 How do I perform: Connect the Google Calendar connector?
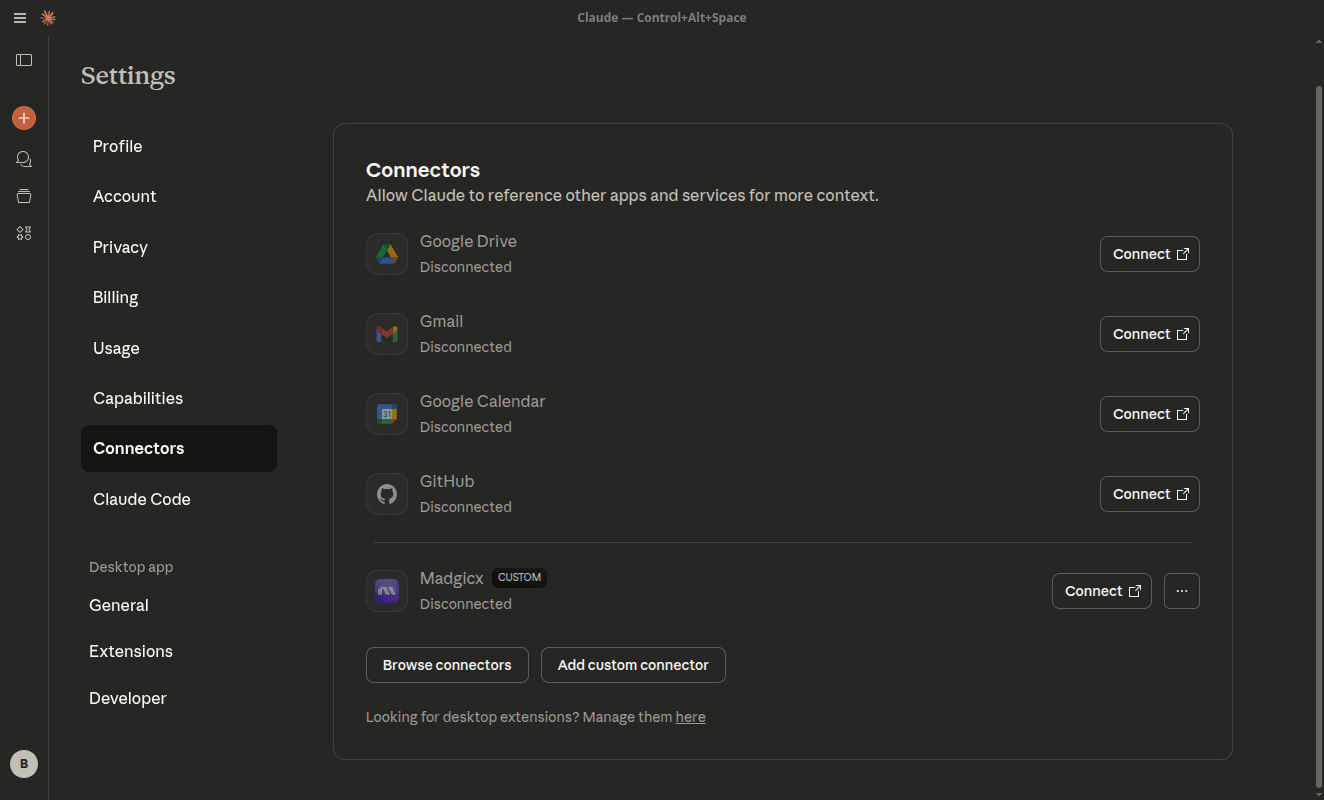point(1150,414)
